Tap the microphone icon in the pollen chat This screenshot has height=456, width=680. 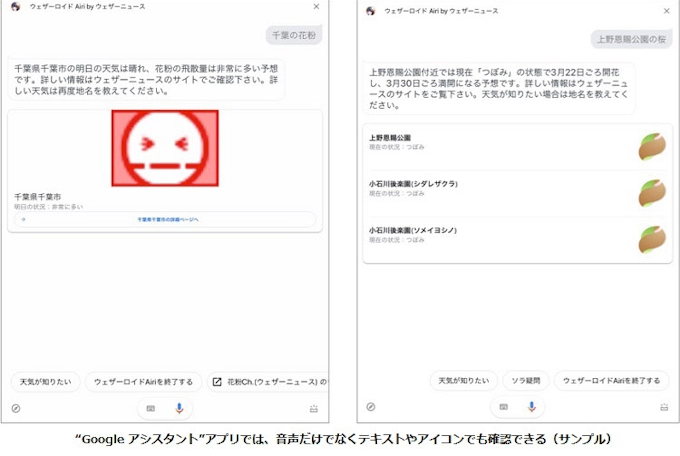[x=179, y=407]
